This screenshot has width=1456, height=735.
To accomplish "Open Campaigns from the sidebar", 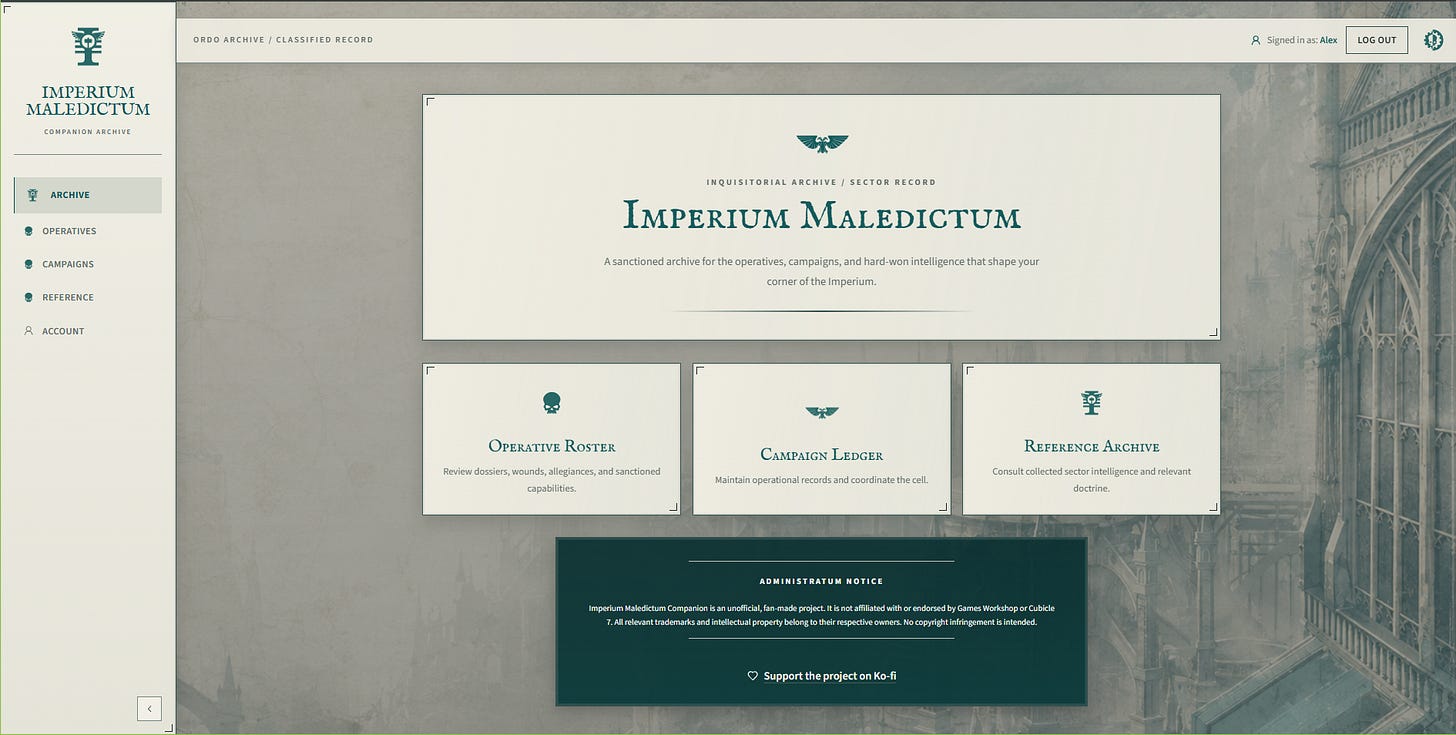I will coord(88,264).
